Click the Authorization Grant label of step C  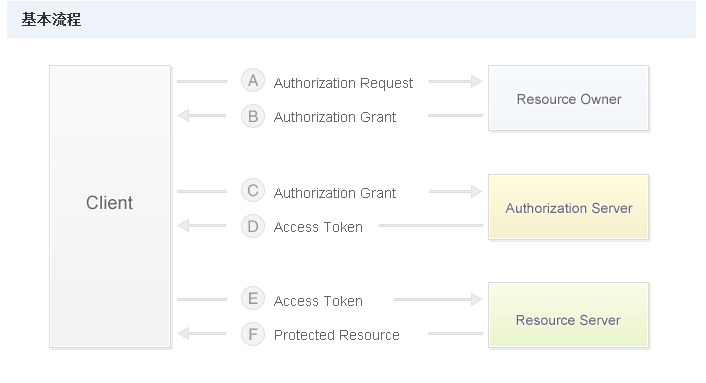pyautogui.click(x=335, y=194)
